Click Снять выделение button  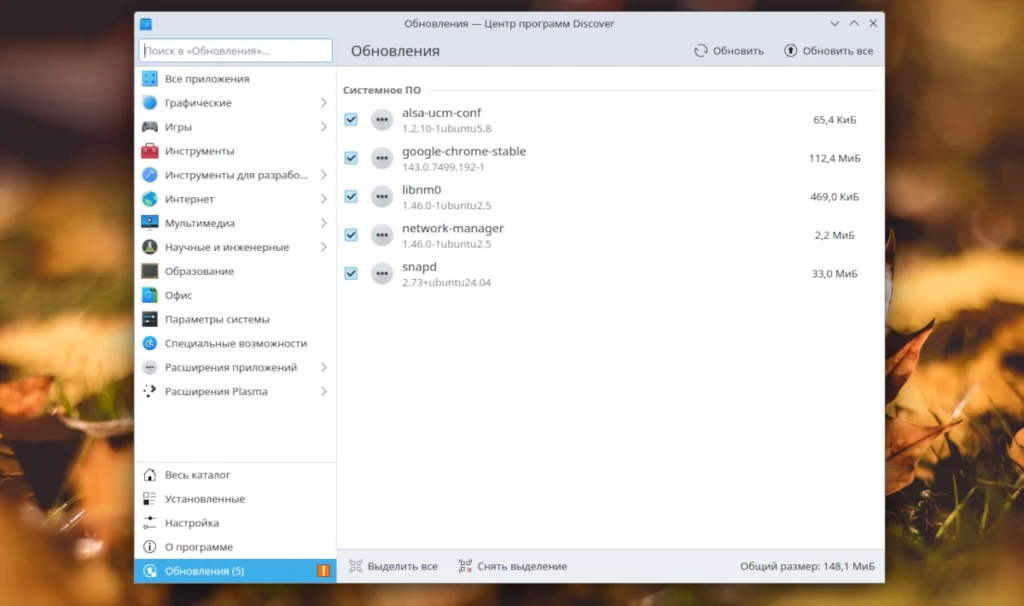coord(513,566)
